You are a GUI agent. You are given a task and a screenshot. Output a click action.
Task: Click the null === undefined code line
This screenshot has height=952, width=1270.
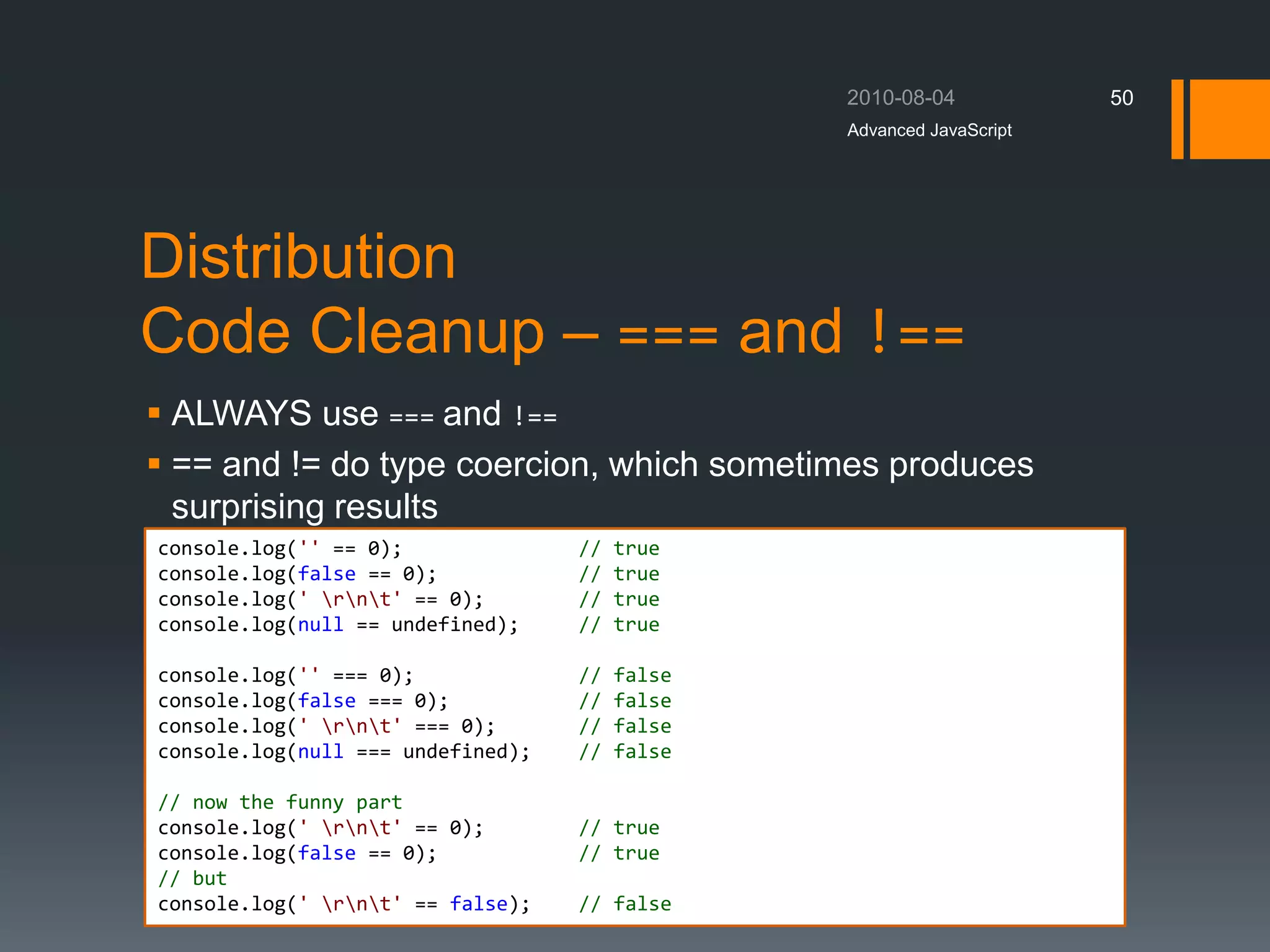coord(344,752)
